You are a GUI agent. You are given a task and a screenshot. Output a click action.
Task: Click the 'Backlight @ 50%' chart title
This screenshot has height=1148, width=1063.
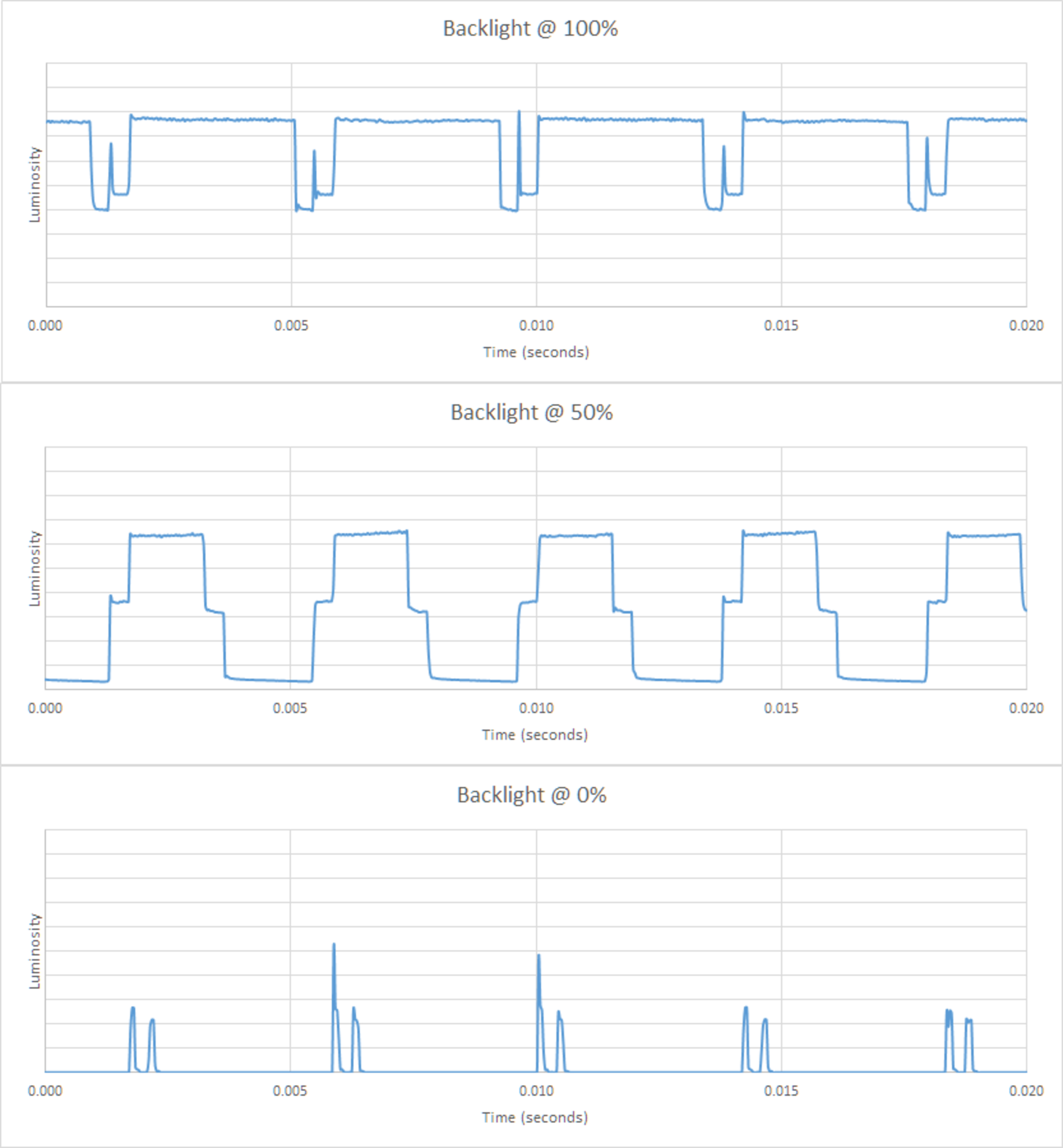tap(531, 412)
